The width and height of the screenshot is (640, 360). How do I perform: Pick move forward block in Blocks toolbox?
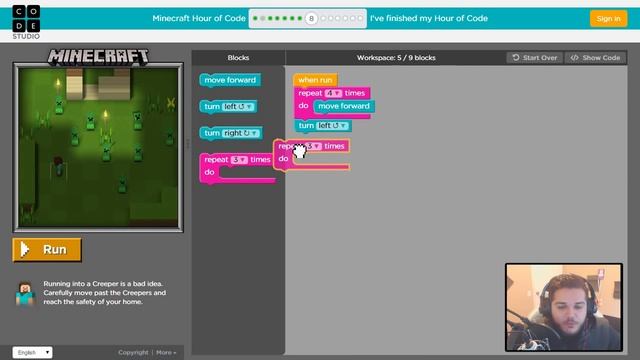point(230,80)
